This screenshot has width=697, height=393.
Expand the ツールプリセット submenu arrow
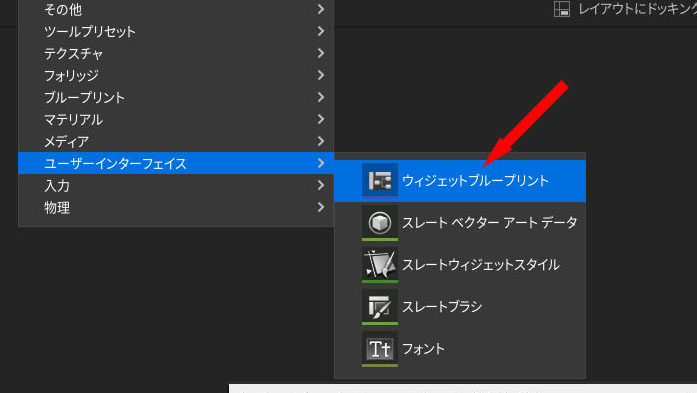[x=320, y=31]
